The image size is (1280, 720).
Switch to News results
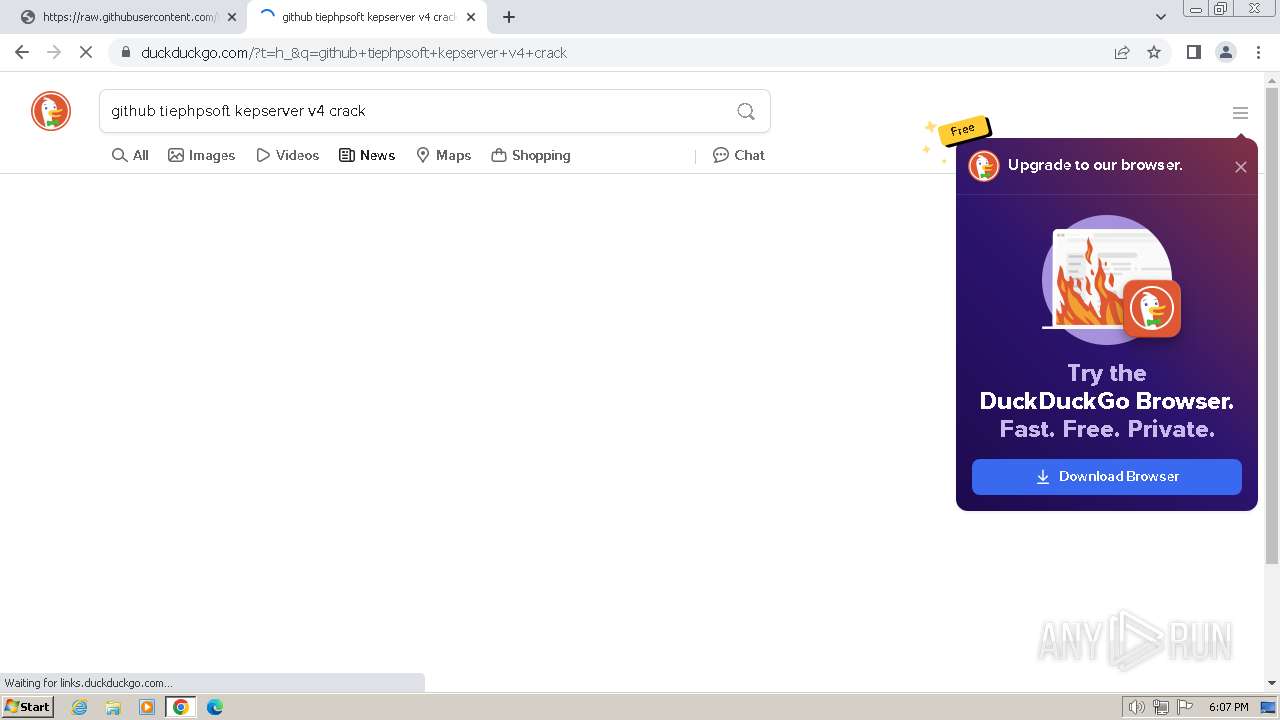pos(367,155)
